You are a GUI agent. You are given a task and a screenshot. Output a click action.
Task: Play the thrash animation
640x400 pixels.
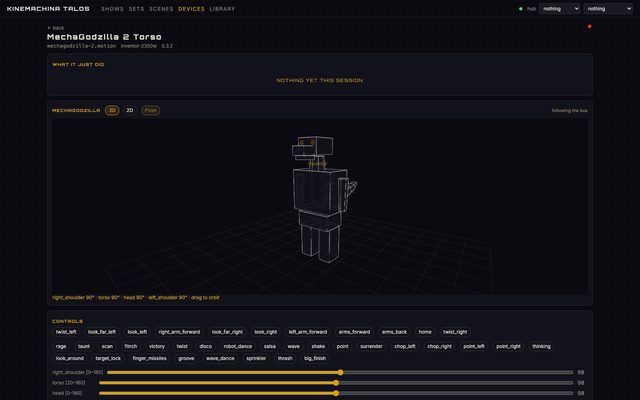pos(285,358)
